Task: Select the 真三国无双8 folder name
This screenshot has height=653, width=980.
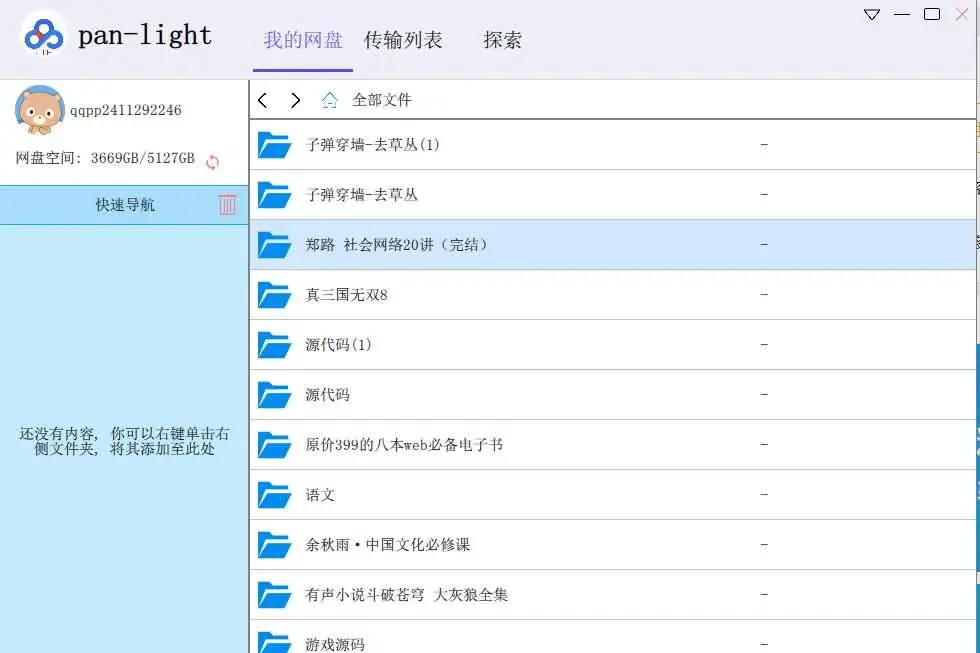Action: [346, 295]
